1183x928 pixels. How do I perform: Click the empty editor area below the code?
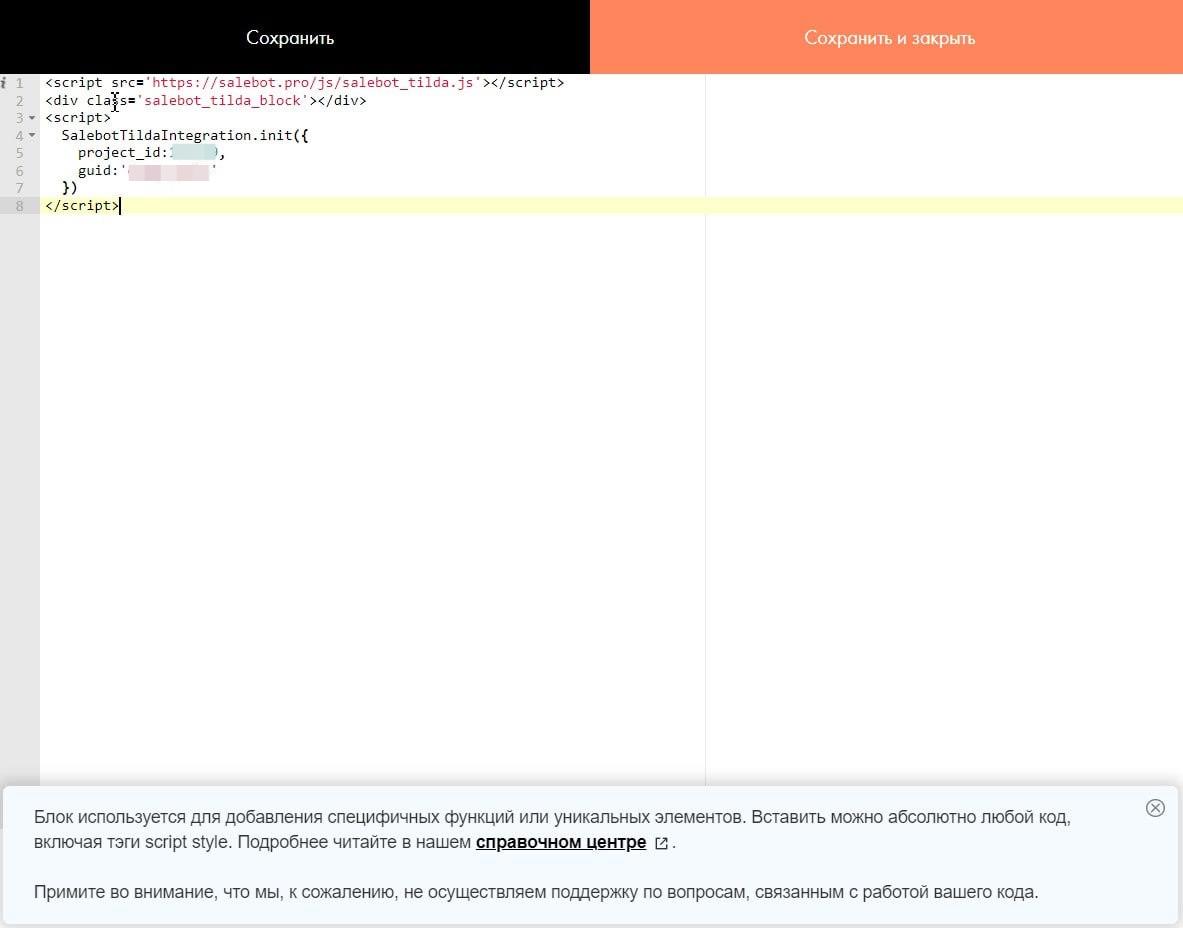[x=370, y=480]
